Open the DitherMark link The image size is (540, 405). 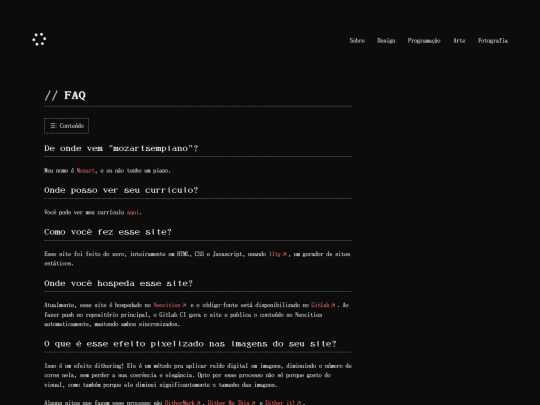click(183, 402)
